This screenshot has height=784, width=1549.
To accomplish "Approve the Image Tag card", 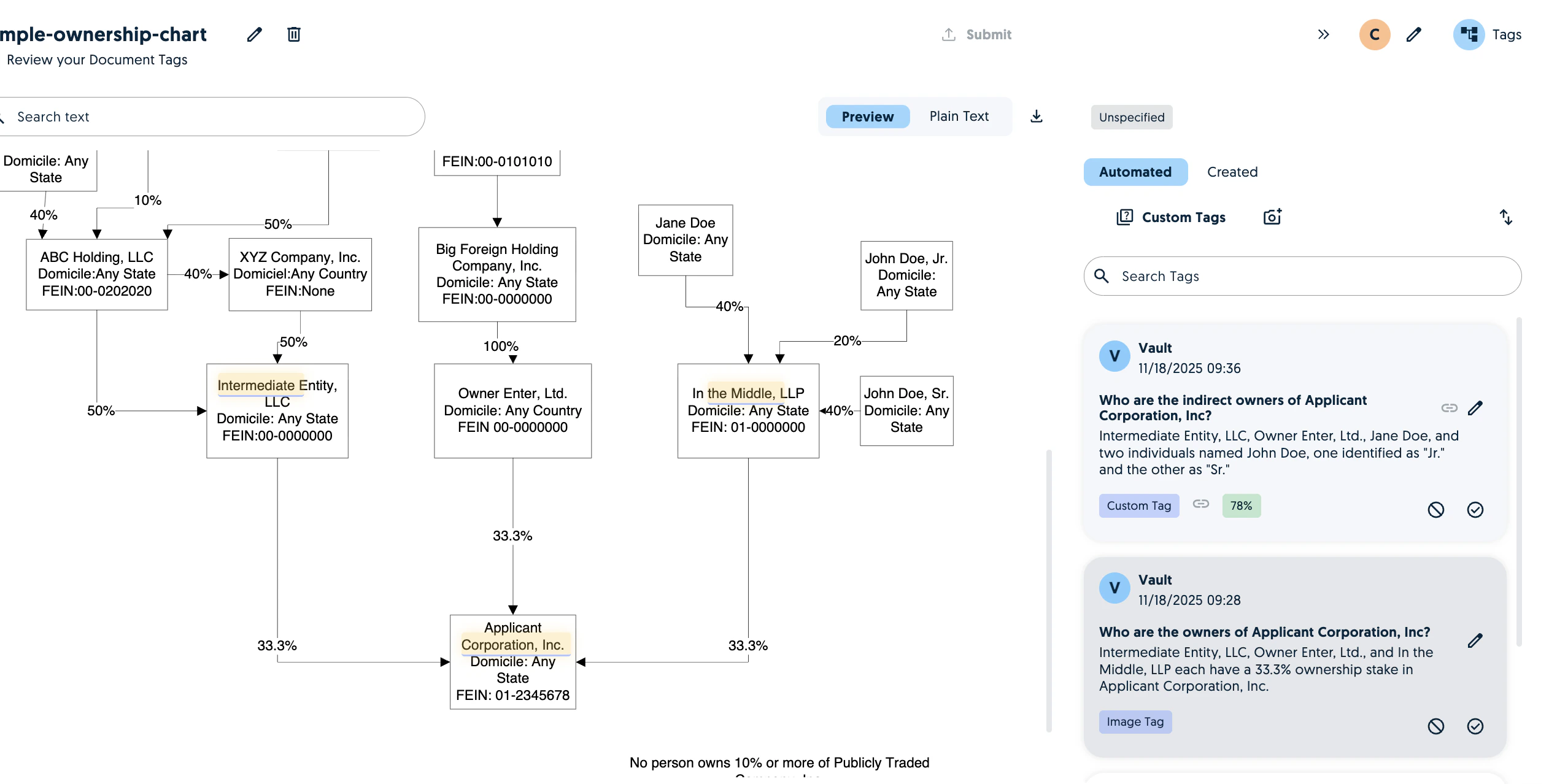I will (1475, 726).
